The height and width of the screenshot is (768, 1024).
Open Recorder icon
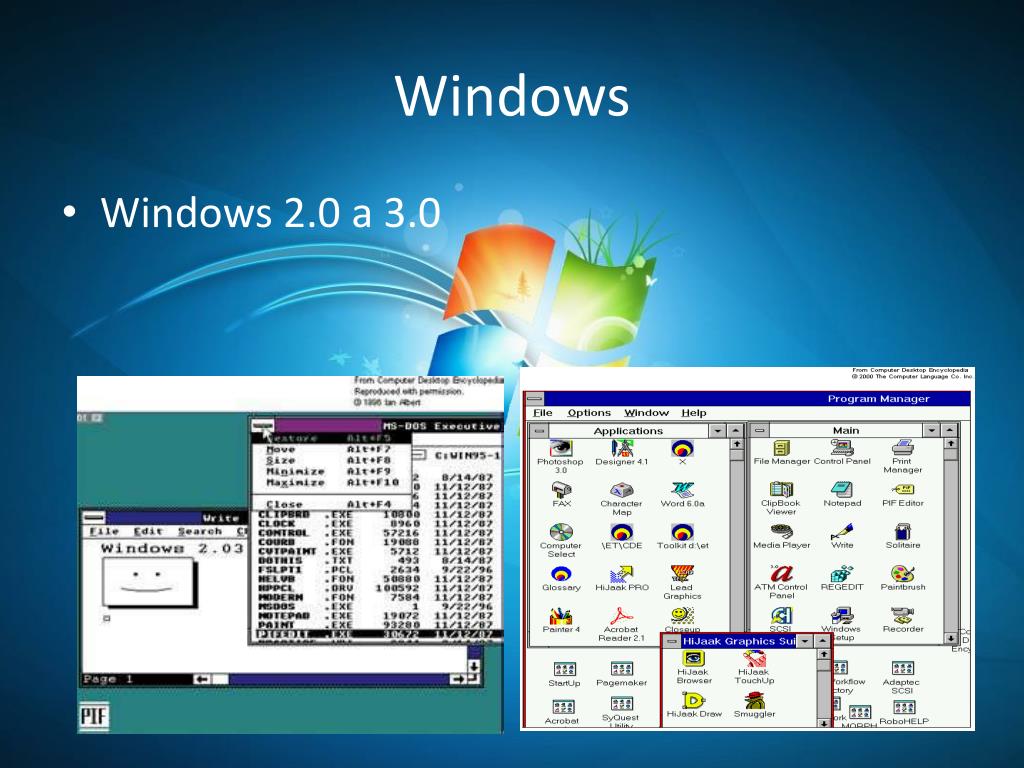tap(903, 620)
